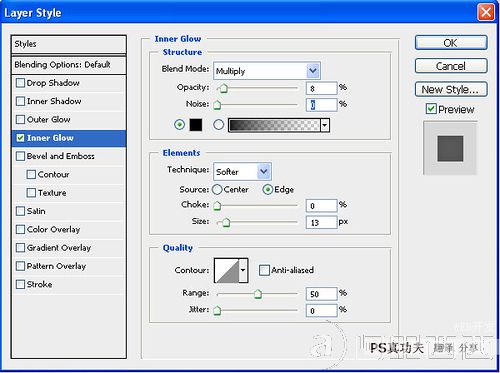Uncheck the Preview checkbox
Image resolution: width=500 pixels, height=373 pixels.
click(x=431, y=109)
